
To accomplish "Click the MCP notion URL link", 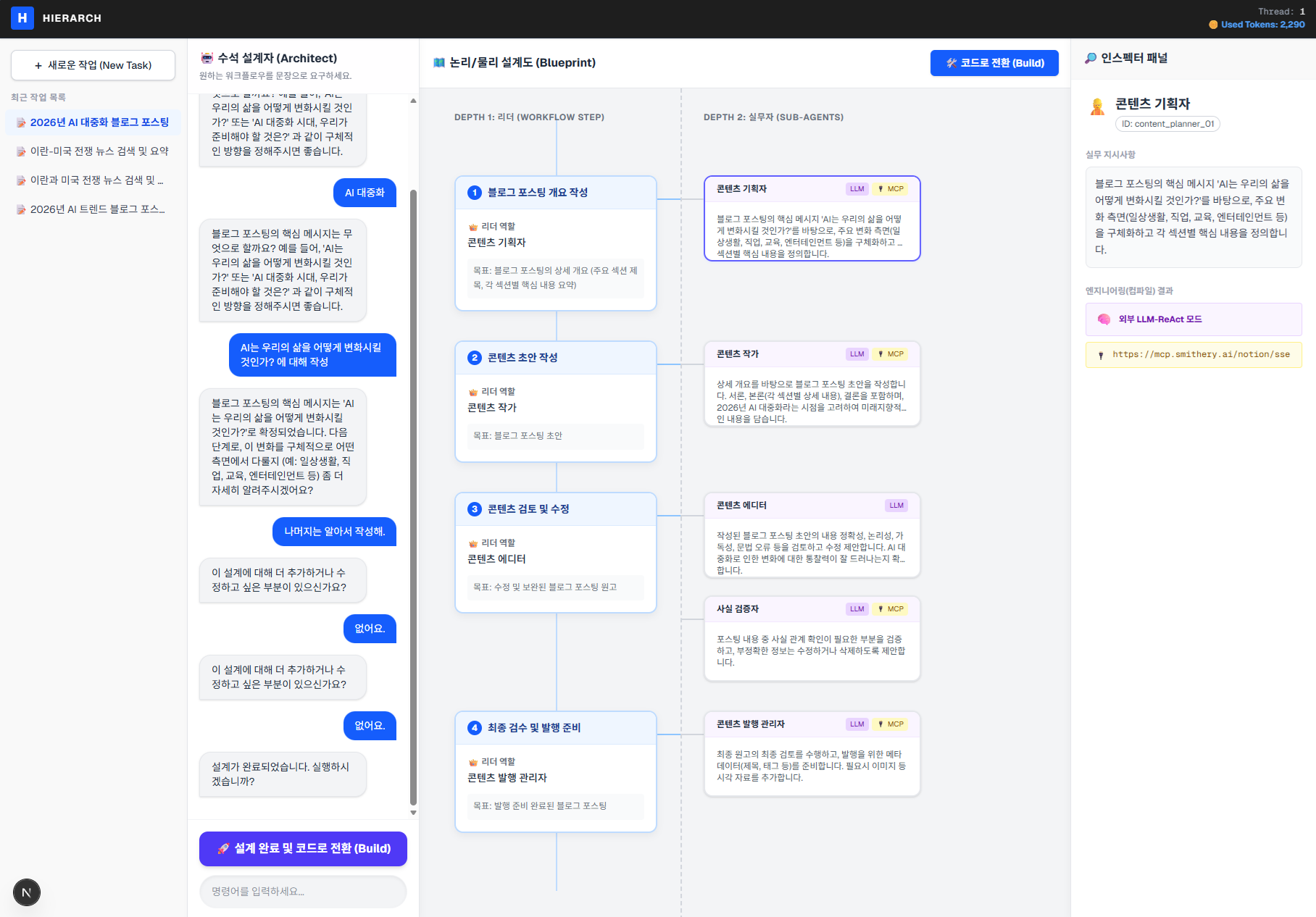I will 1201,355.
